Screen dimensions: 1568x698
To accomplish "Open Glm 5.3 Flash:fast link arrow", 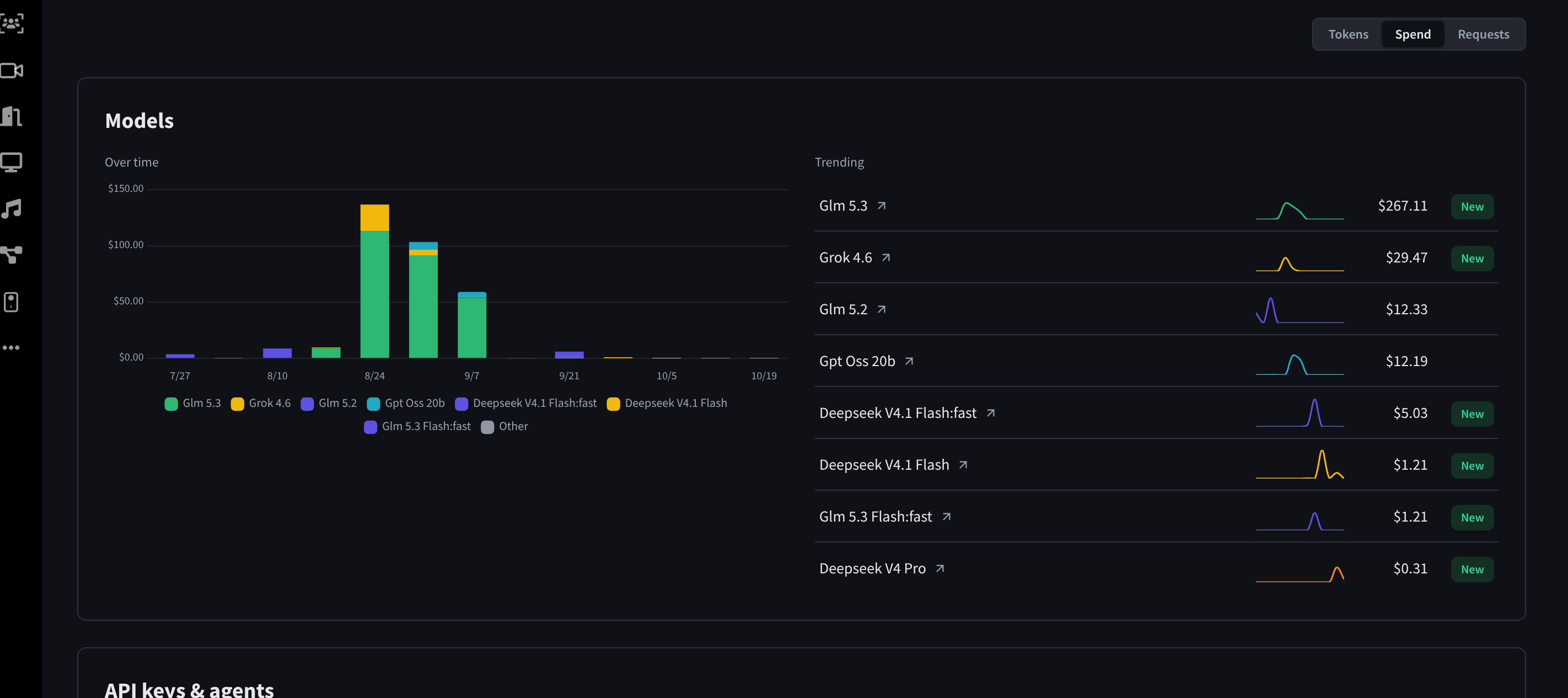I will tap(947, 516).
